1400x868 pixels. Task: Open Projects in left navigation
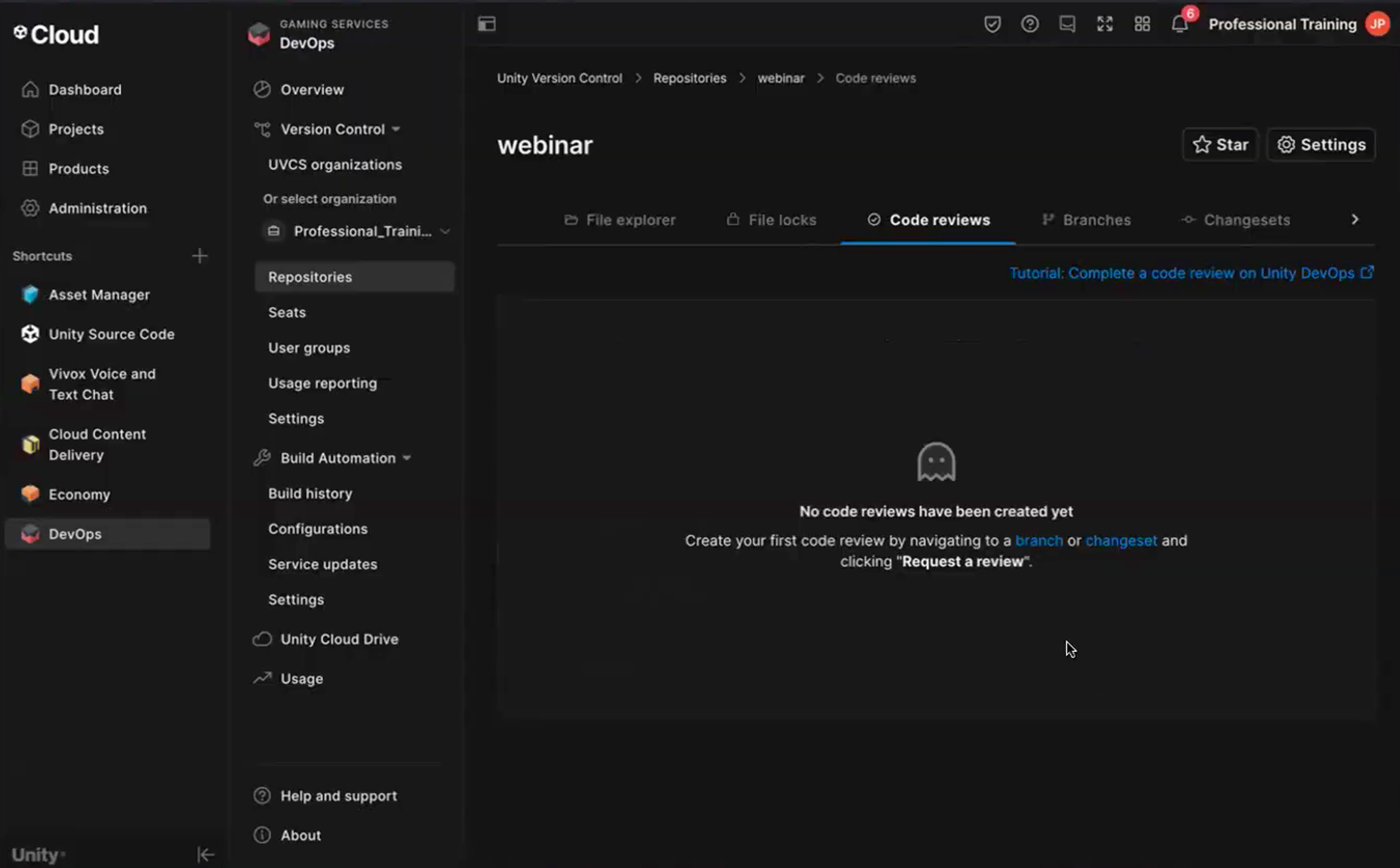pyautogui.click(x=107, y=129)
